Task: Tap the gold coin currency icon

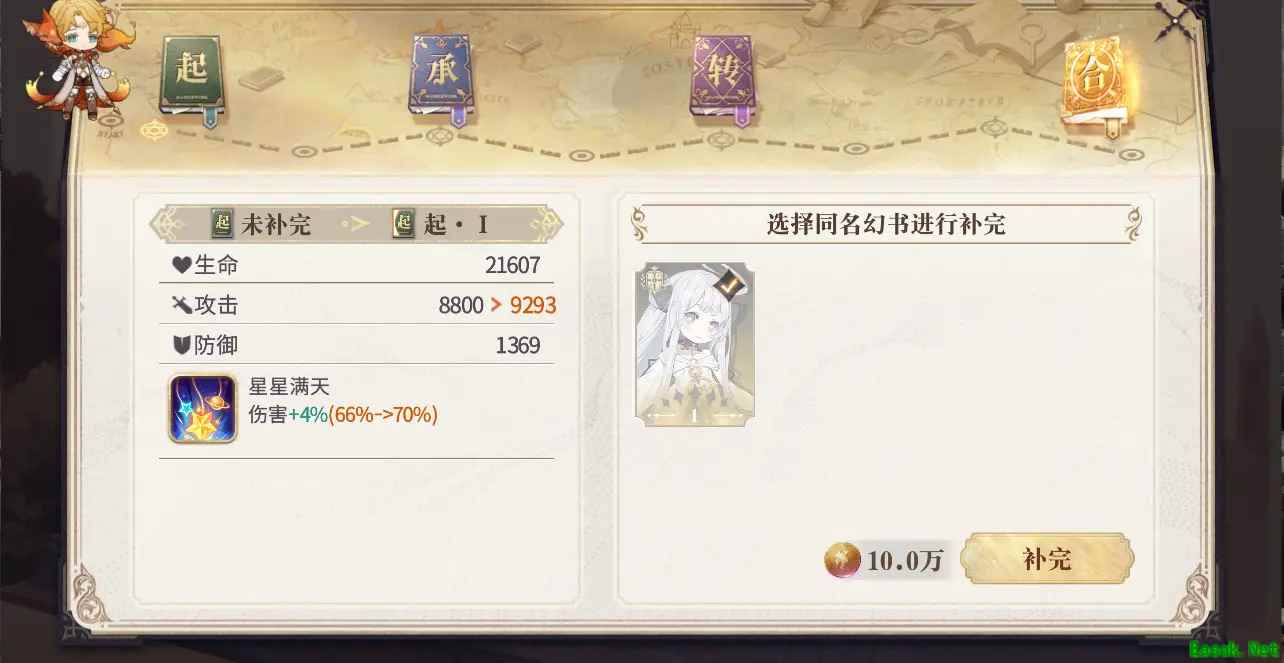Action: (x=842, y=560)
